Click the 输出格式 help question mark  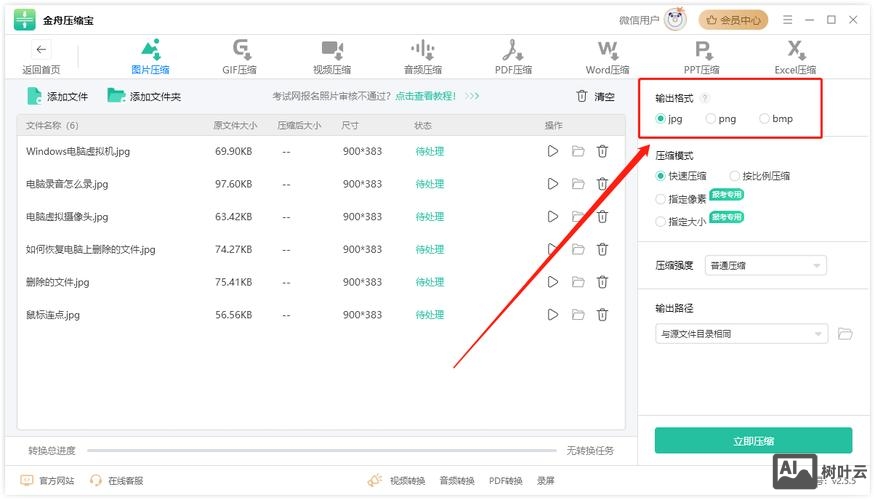click(705, 98)
